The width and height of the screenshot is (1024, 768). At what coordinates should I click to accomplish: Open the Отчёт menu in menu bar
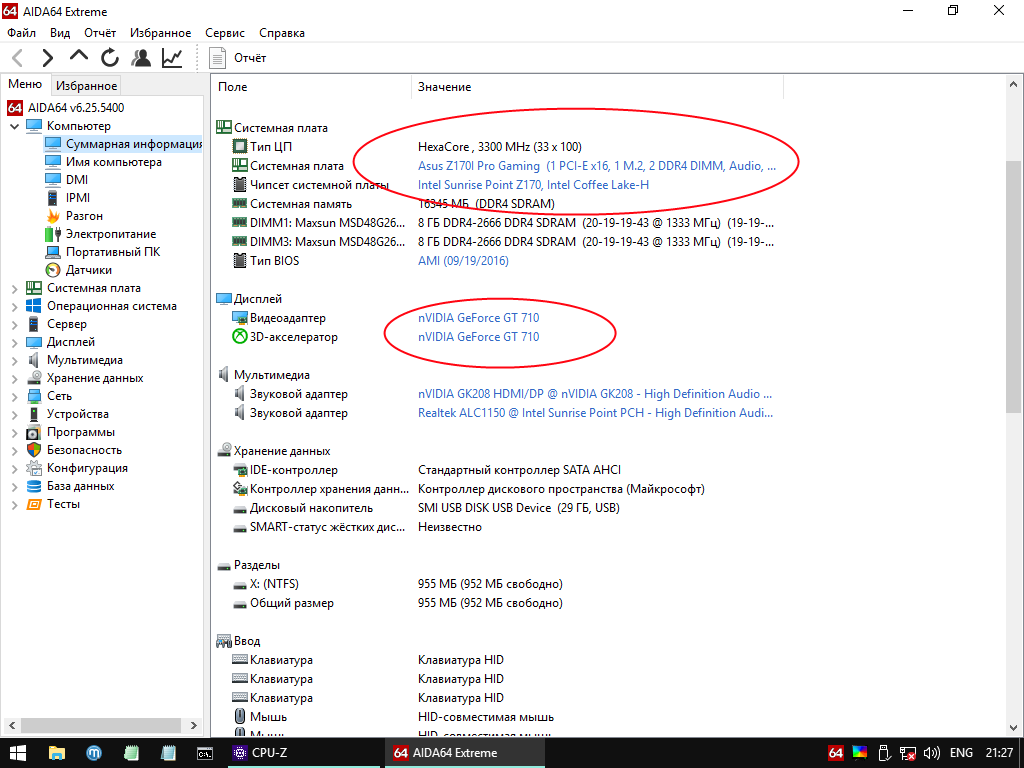coord(100,33)
